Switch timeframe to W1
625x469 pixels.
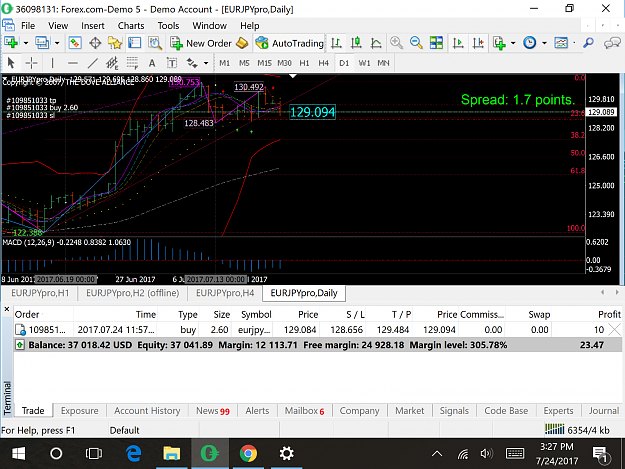364,63
